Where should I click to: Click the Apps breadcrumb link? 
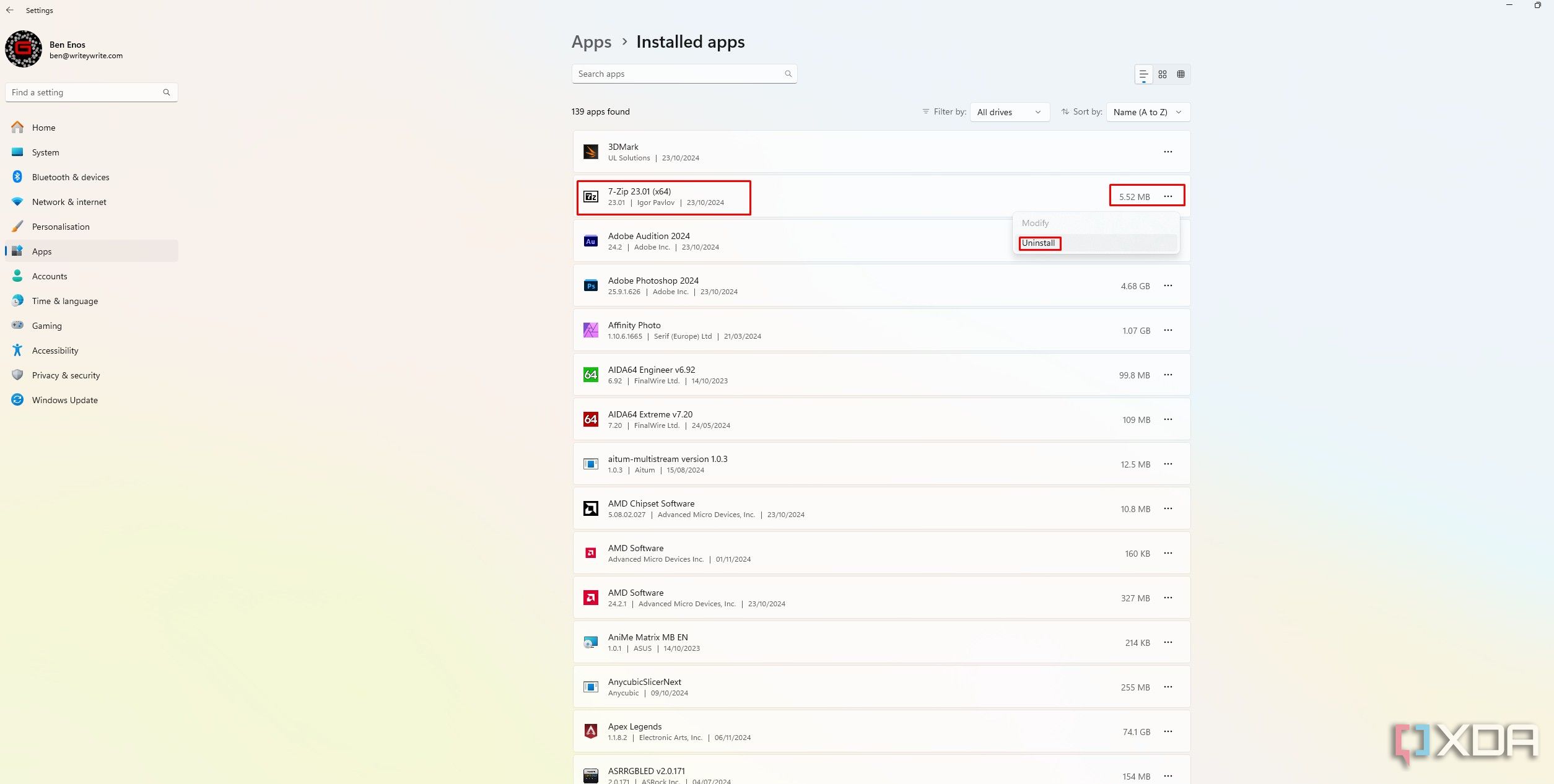[x=591, y=41]
